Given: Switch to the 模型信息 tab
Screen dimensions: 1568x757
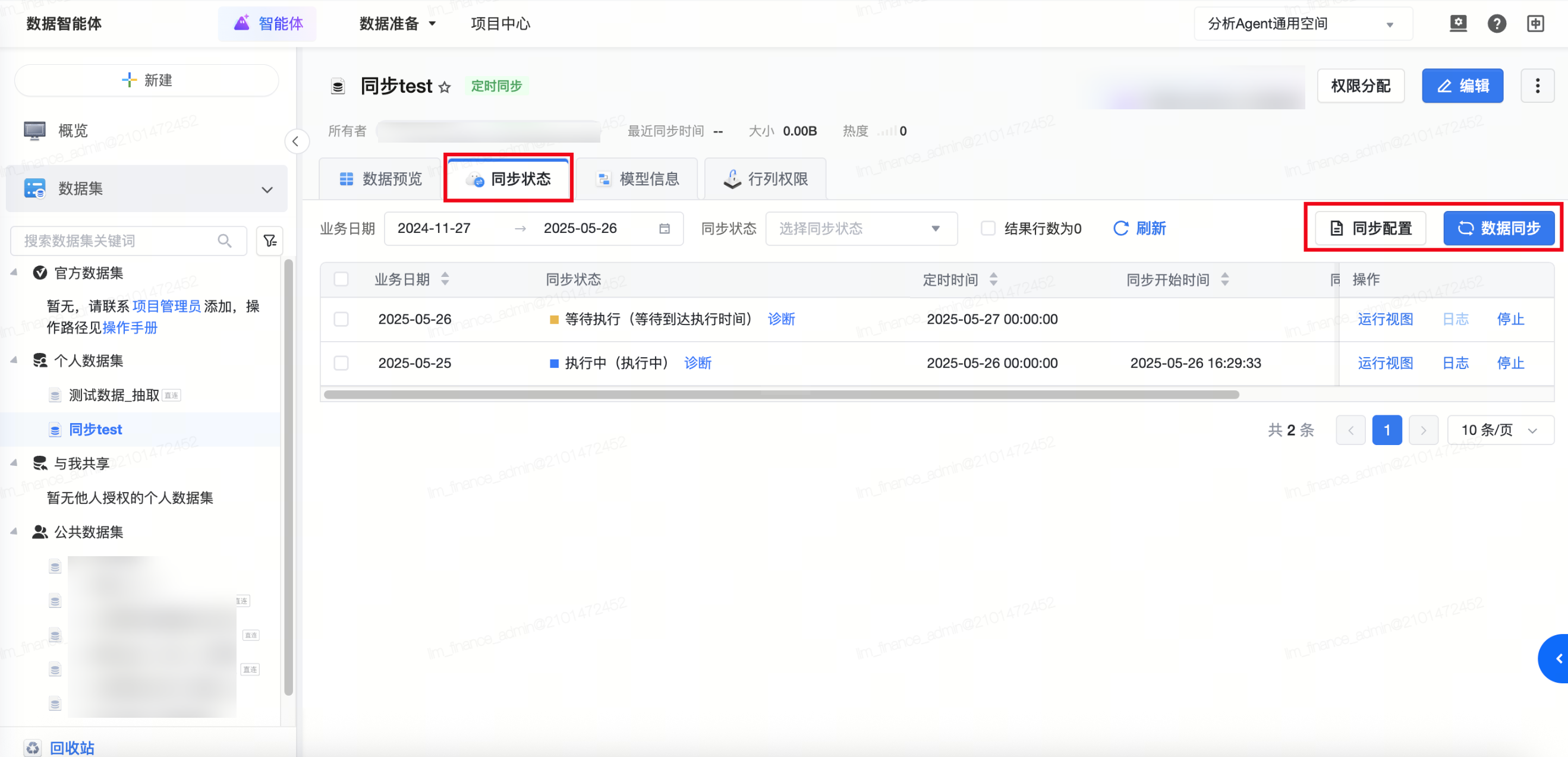Looking at the screenshot, I should point(638,179).
